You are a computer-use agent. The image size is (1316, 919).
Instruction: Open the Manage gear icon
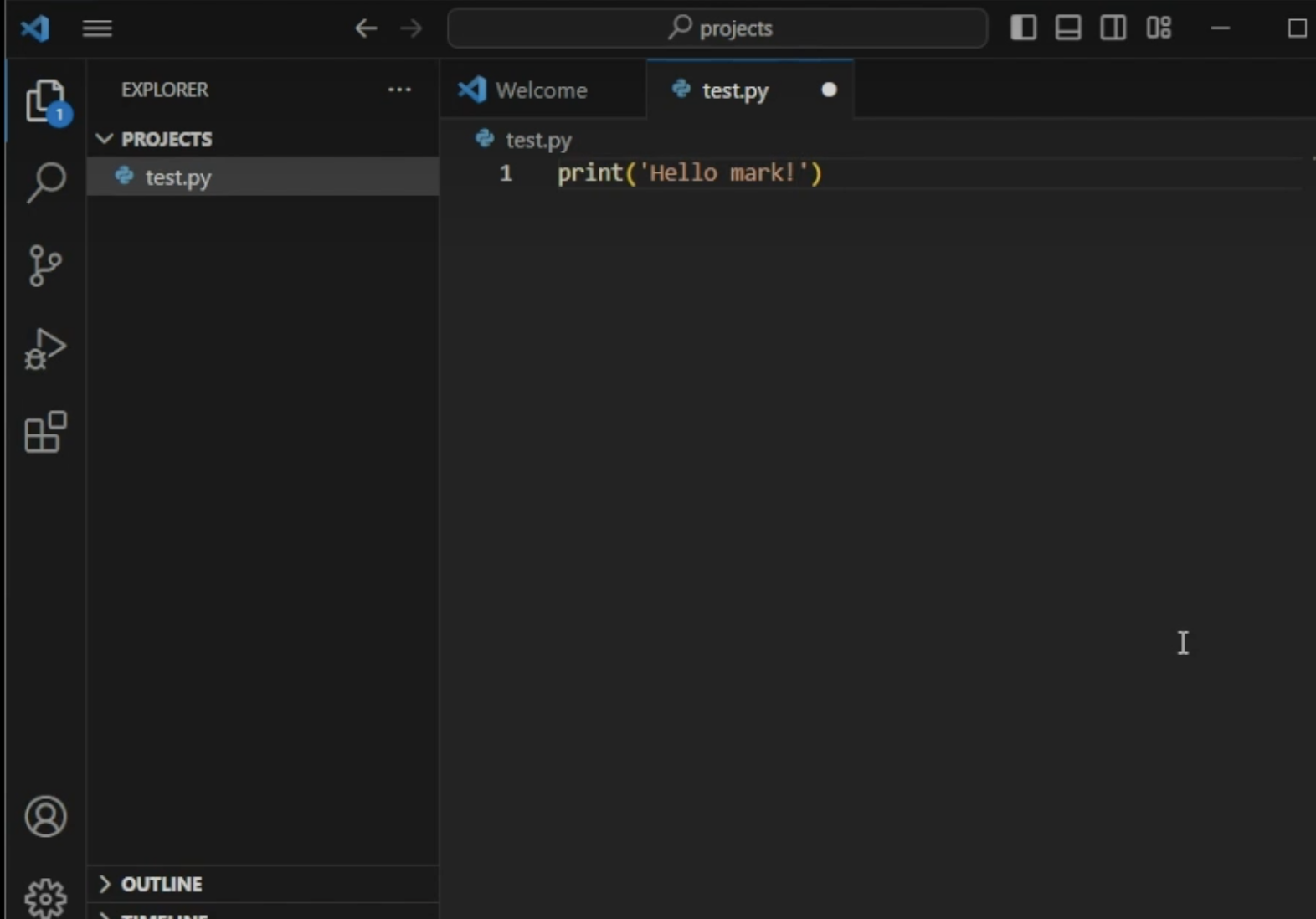[45, 899]
